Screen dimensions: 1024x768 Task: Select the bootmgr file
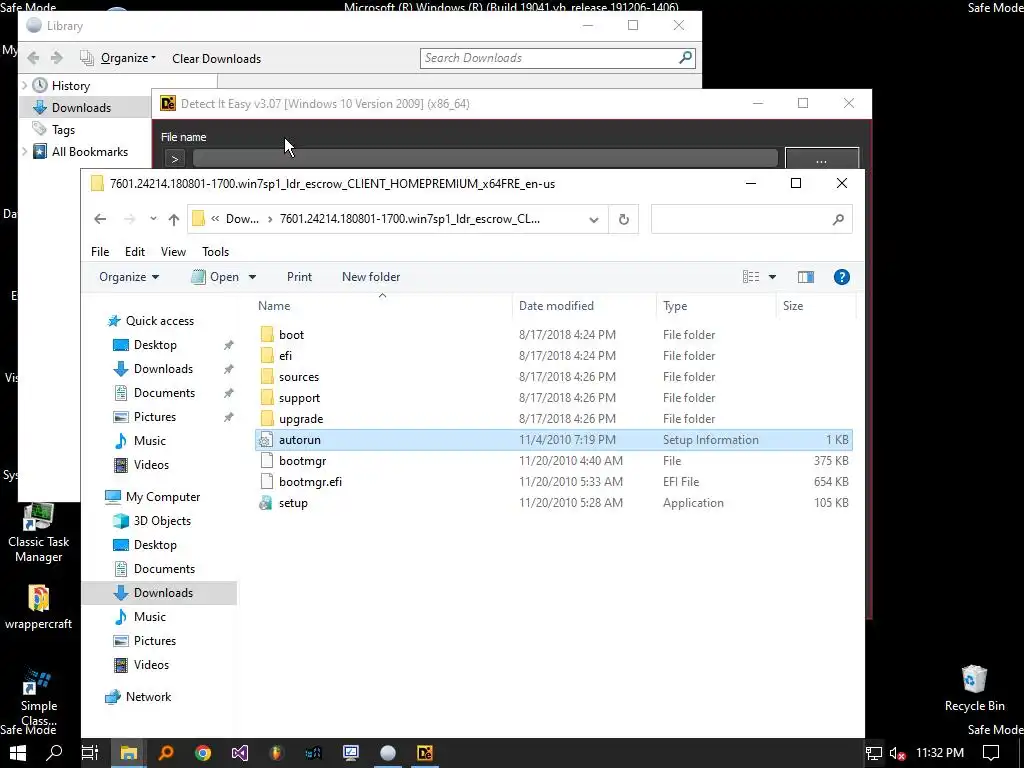point(302,460)
